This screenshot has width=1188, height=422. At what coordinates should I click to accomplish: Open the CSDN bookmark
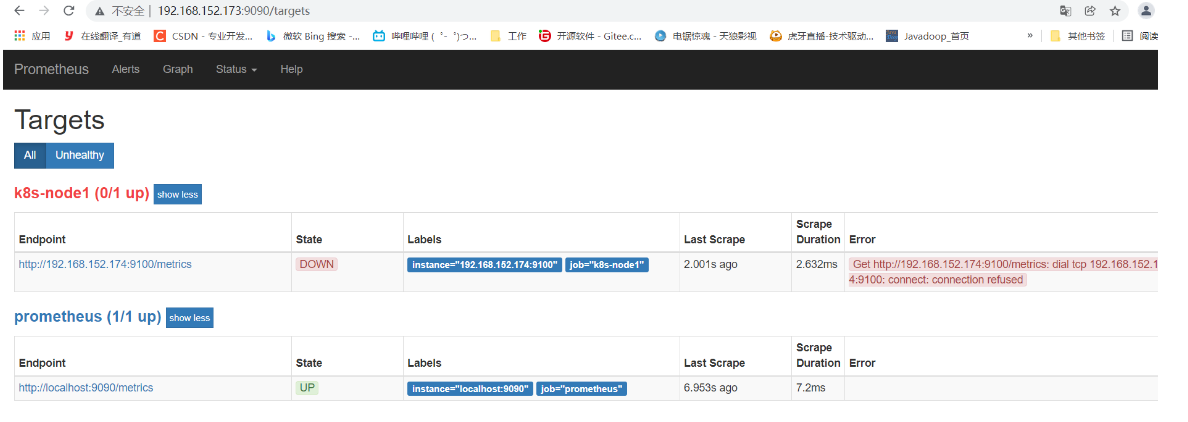(203, 35)
